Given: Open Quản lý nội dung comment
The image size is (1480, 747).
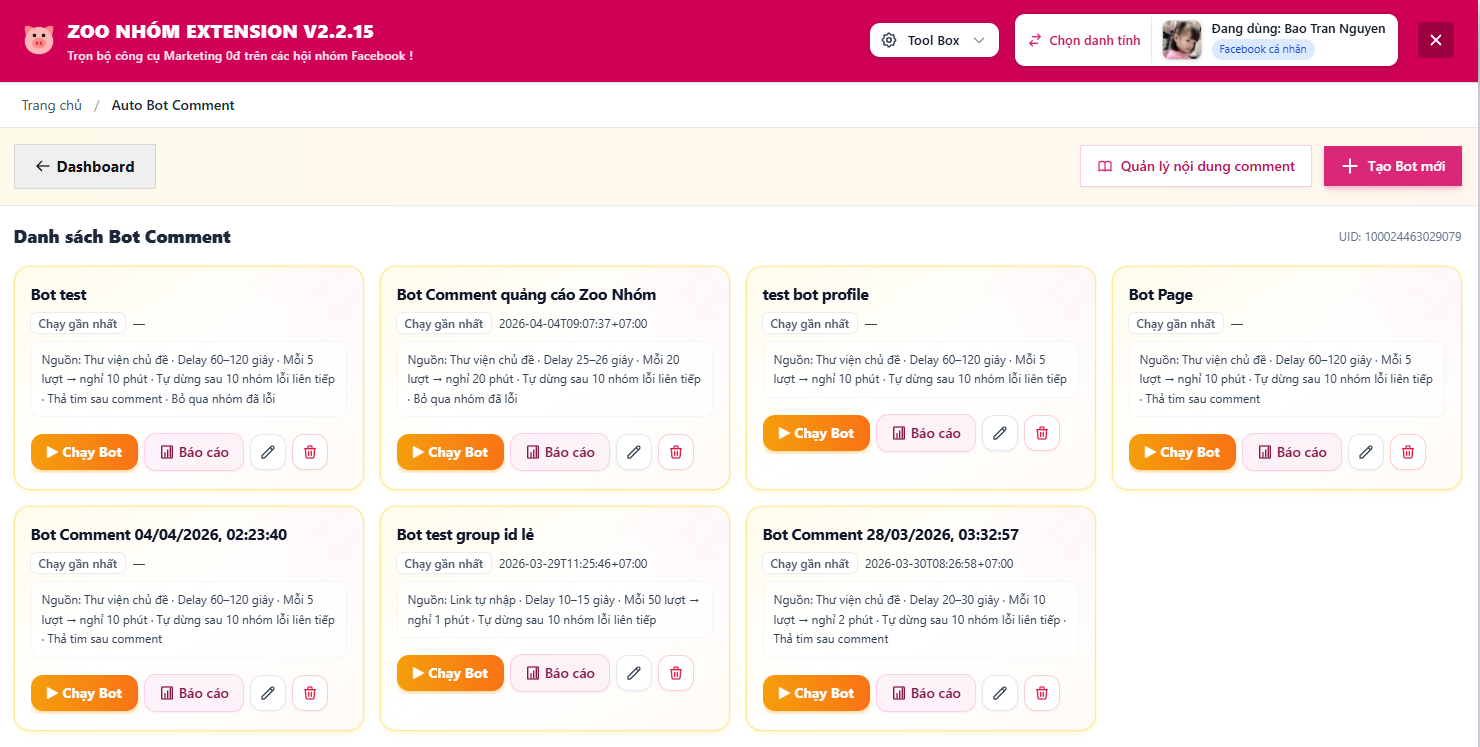Looking at the screenshot, I should pyautogui.click(x=1195, y=167).
